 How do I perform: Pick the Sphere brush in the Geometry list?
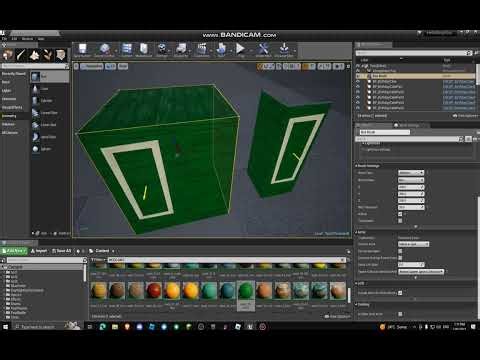(x=50, y=149)
